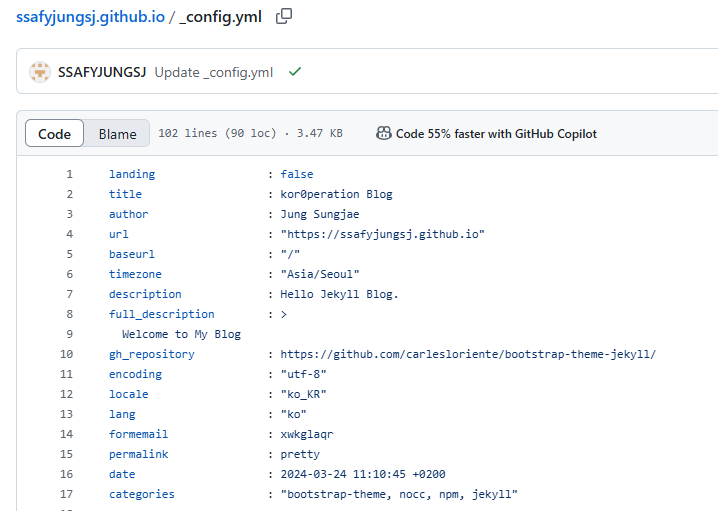The height and width of the screenshot is (511, 718).
Task: Open the Update _config.yml commit message
Action: (214, 72)
